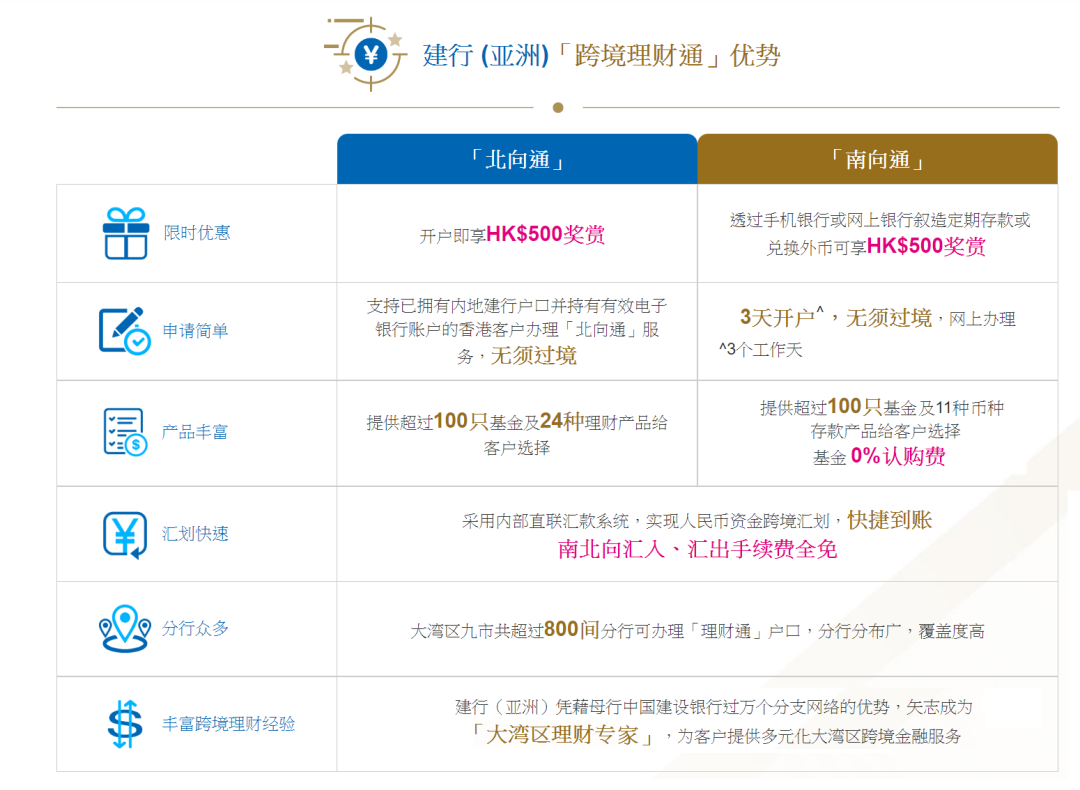
Task: Click the checklist dollar icon for 产品丰富
Action: point(125,432)
